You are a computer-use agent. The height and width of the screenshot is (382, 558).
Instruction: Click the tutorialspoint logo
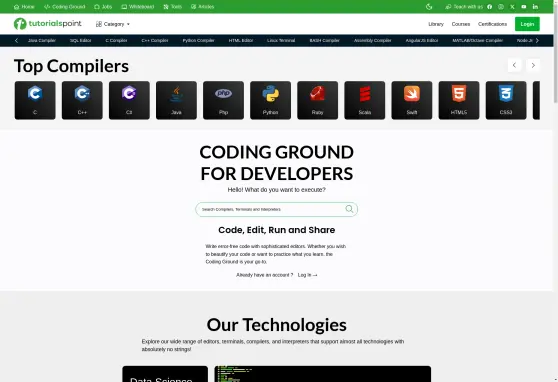(48, 24)
